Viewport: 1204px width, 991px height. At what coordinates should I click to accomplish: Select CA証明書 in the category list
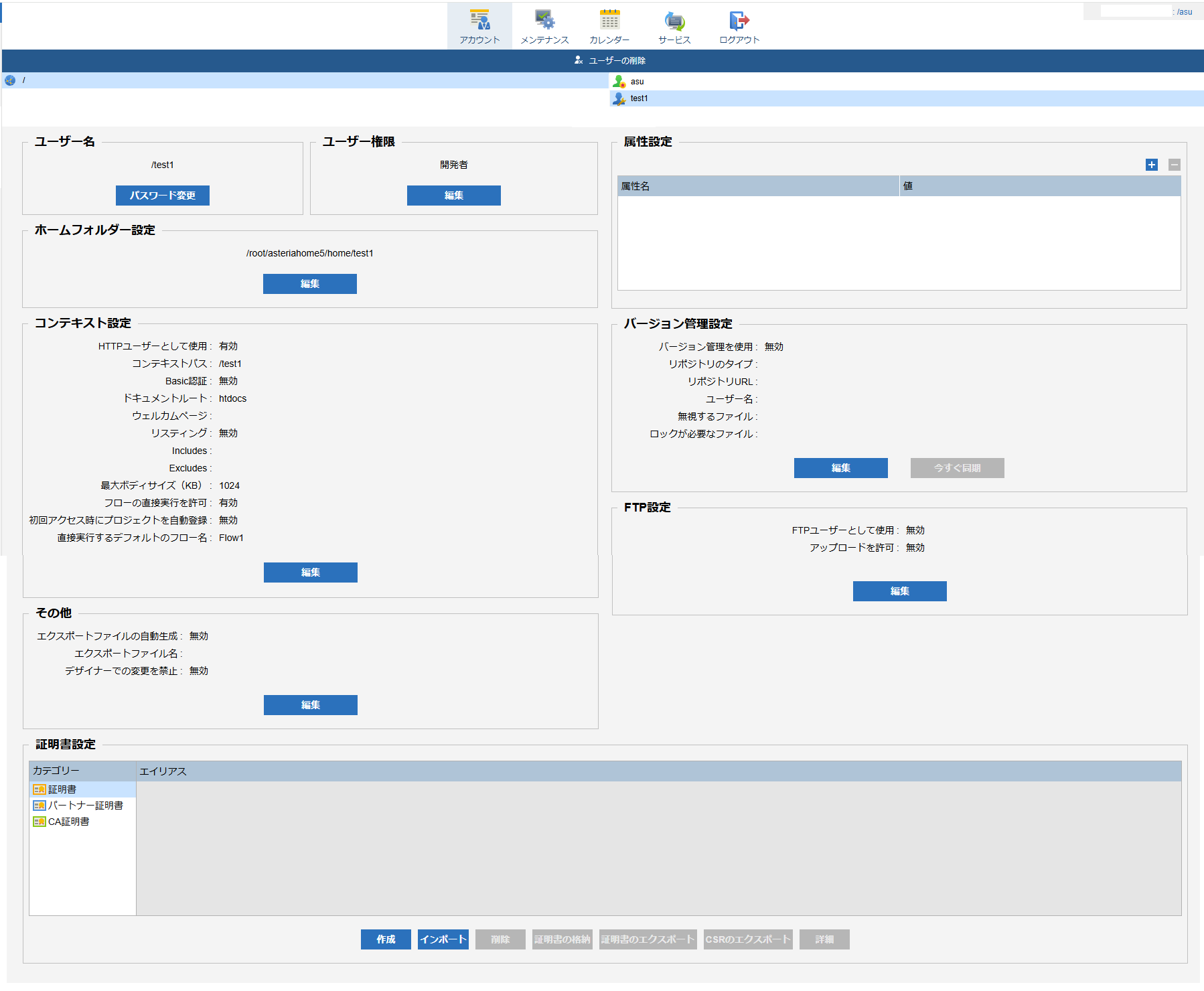pos(83,822)
